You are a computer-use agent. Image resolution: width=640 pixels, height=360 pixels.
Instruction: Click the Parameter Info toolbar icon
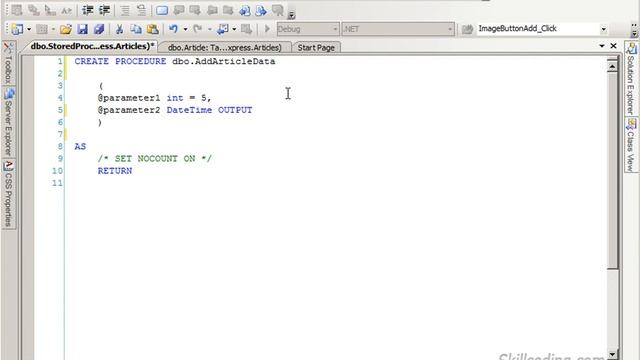(x=33, y=10)
